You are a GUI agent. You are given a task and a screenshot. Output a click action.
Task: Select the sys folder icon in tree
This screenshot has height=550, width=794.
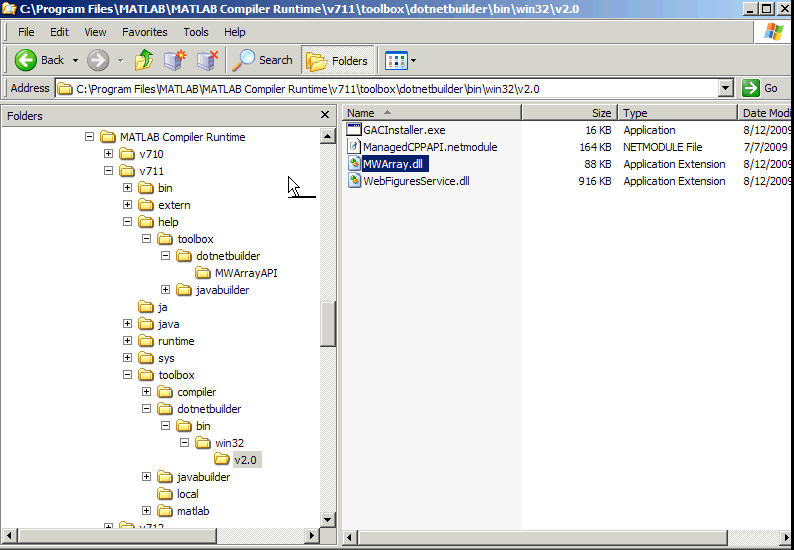(x=146, y=358)
